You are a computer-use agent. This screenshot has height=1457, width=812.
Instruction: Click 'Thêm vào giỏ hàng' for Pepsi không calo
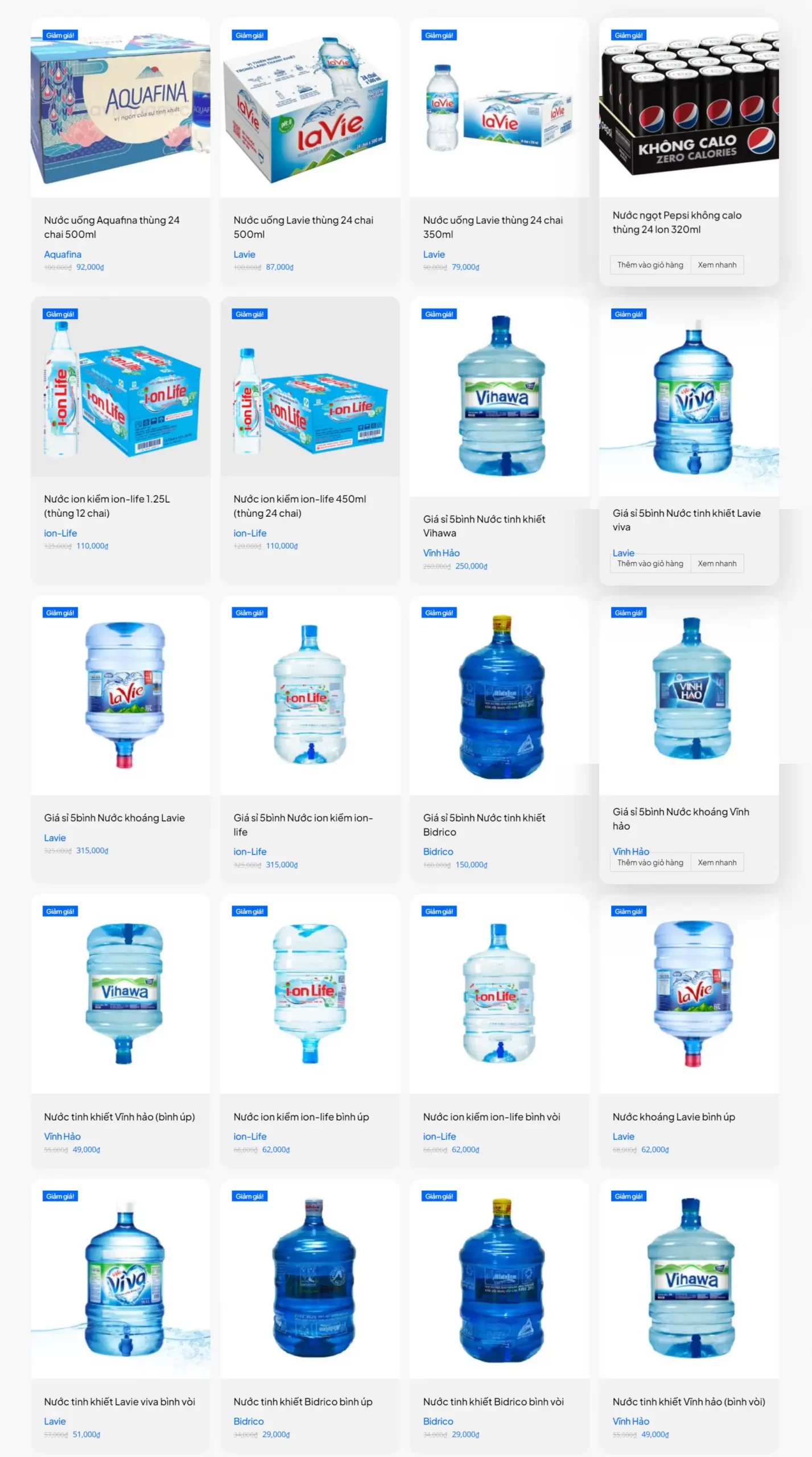tap(650, 265)
